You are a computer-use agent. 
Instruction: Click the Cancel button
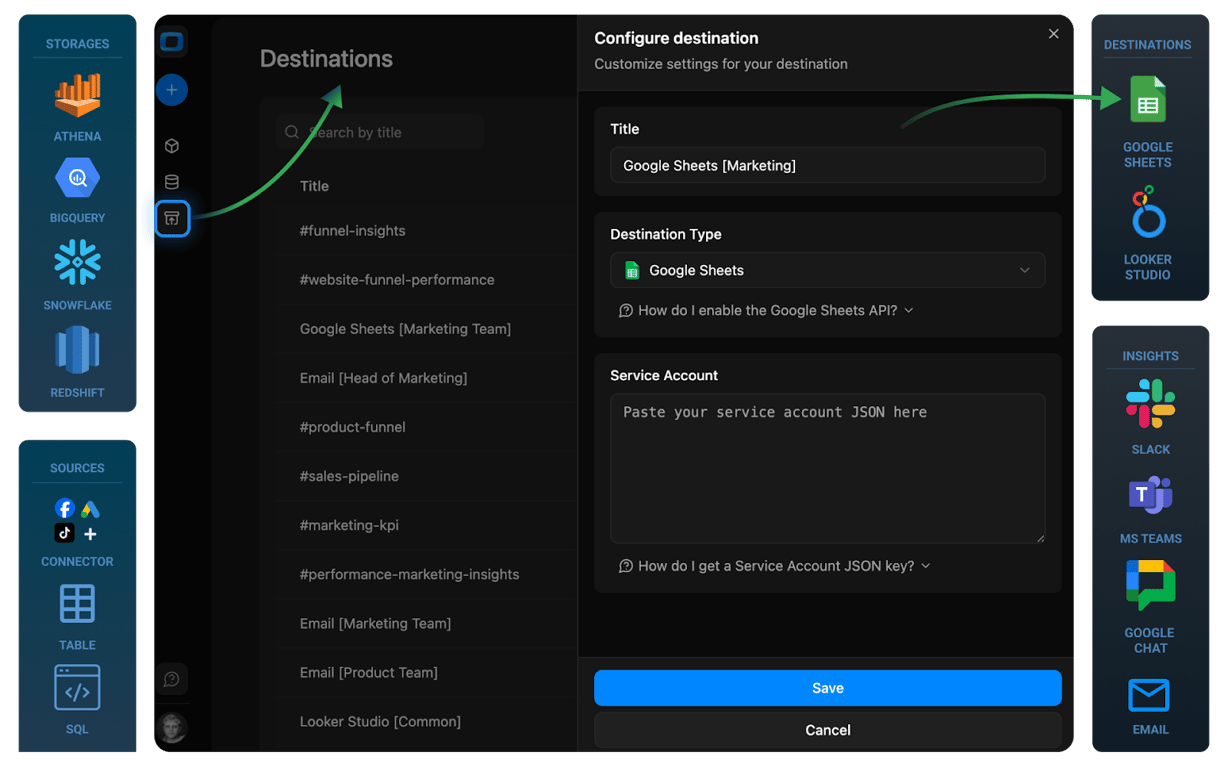tap(828, 730)
